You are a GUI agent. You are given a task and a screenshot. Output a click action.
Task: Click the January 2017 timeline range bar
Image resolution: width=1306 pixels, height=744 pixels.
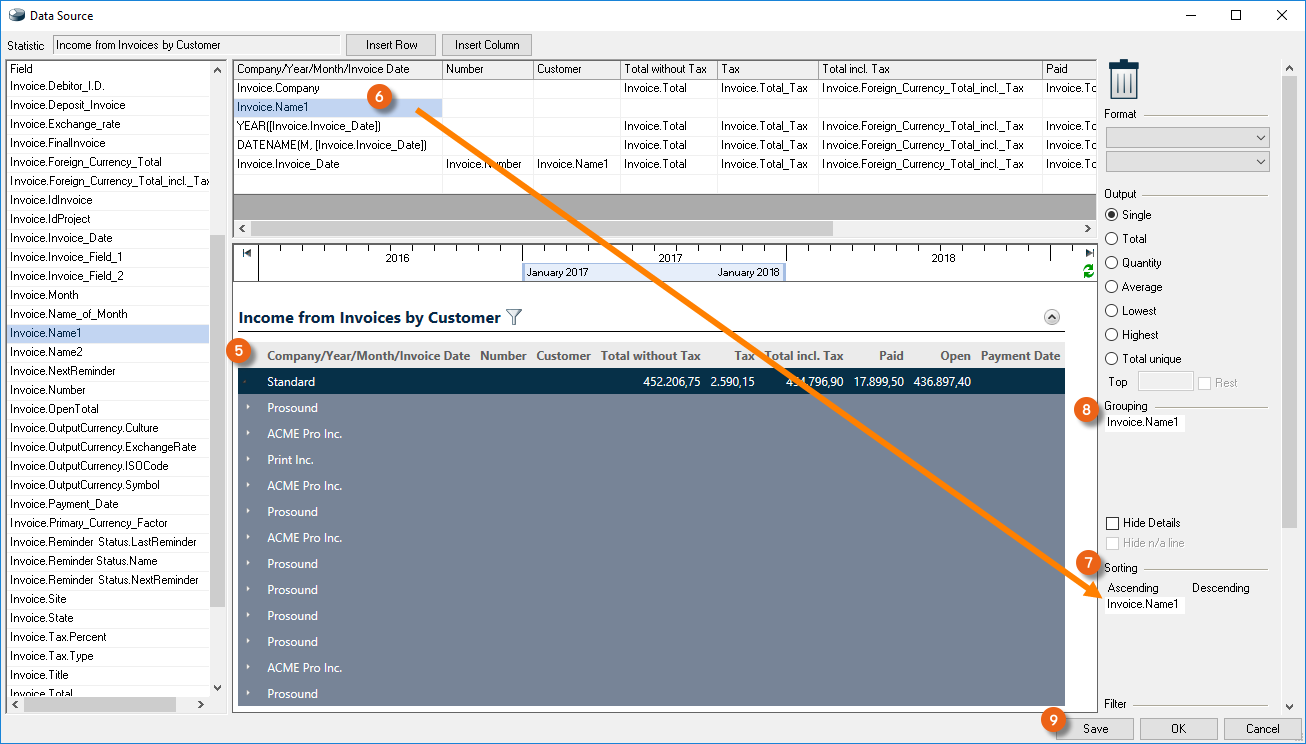[x=653, y=272]
